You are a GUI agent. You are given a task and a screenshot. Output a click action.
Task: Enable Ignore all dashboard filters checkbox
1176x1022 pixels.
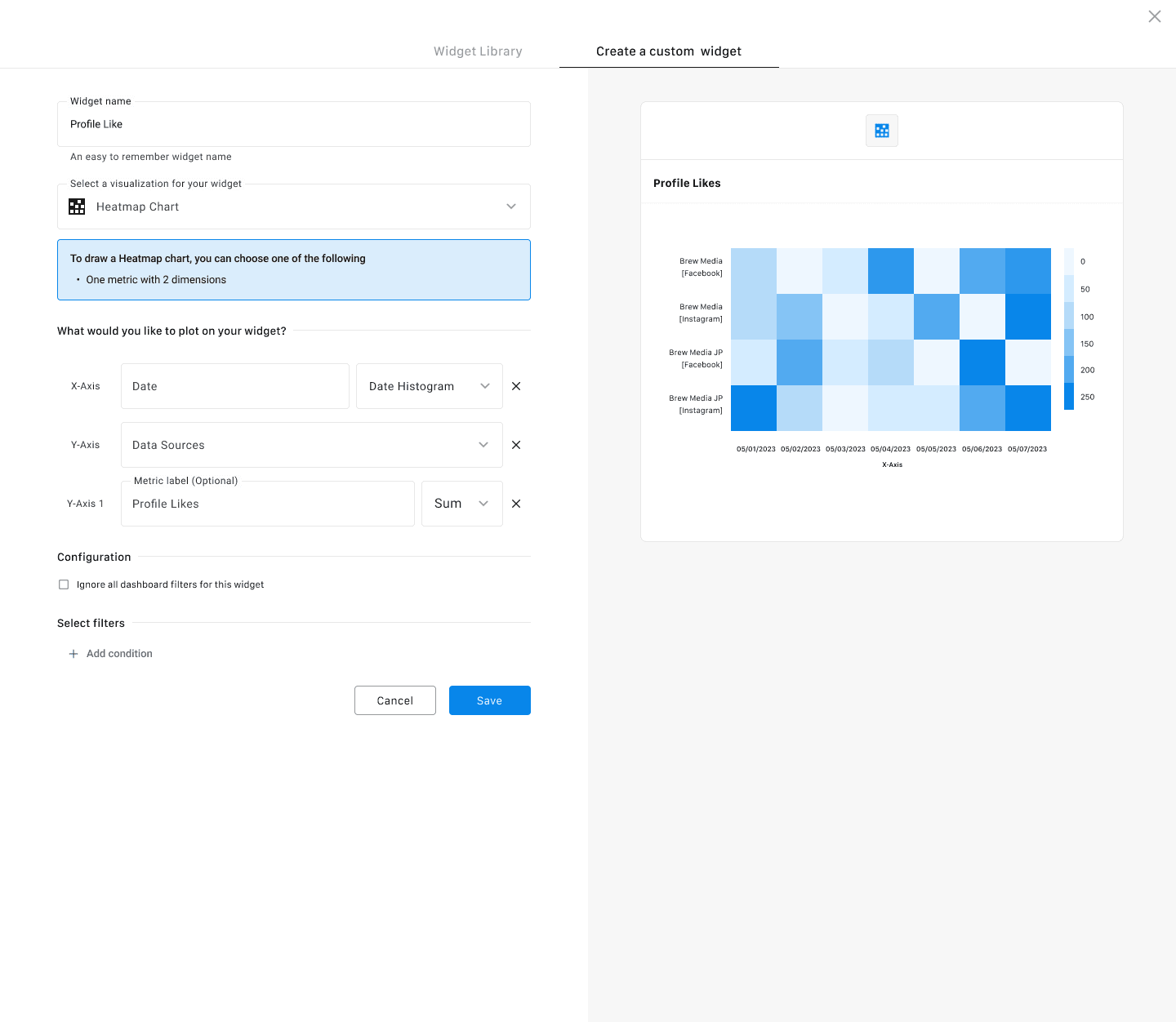click(64, 584)
